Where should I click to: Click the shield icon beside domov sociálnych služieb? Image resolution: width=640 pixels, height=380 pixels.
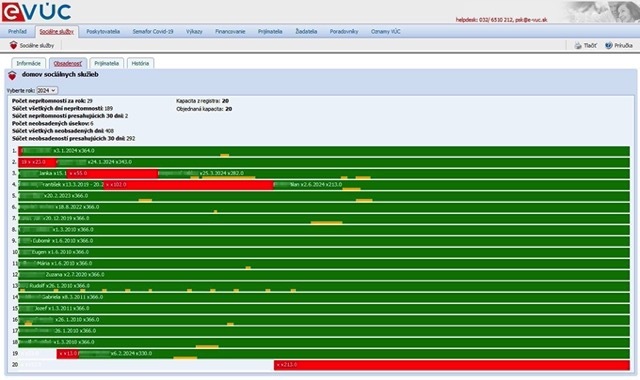(12, 76)
